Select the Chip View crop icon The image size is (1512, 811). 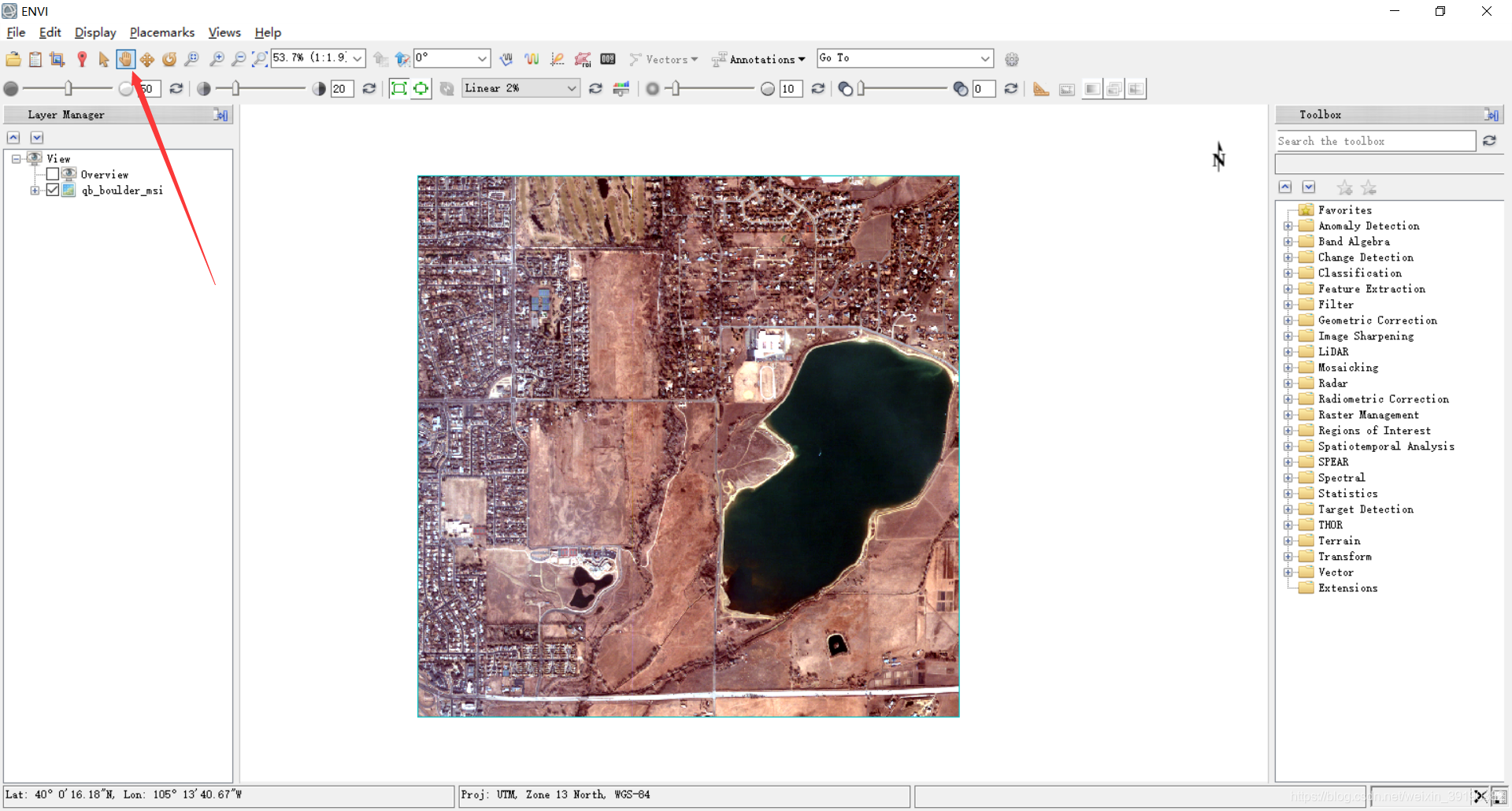point(57,59)
